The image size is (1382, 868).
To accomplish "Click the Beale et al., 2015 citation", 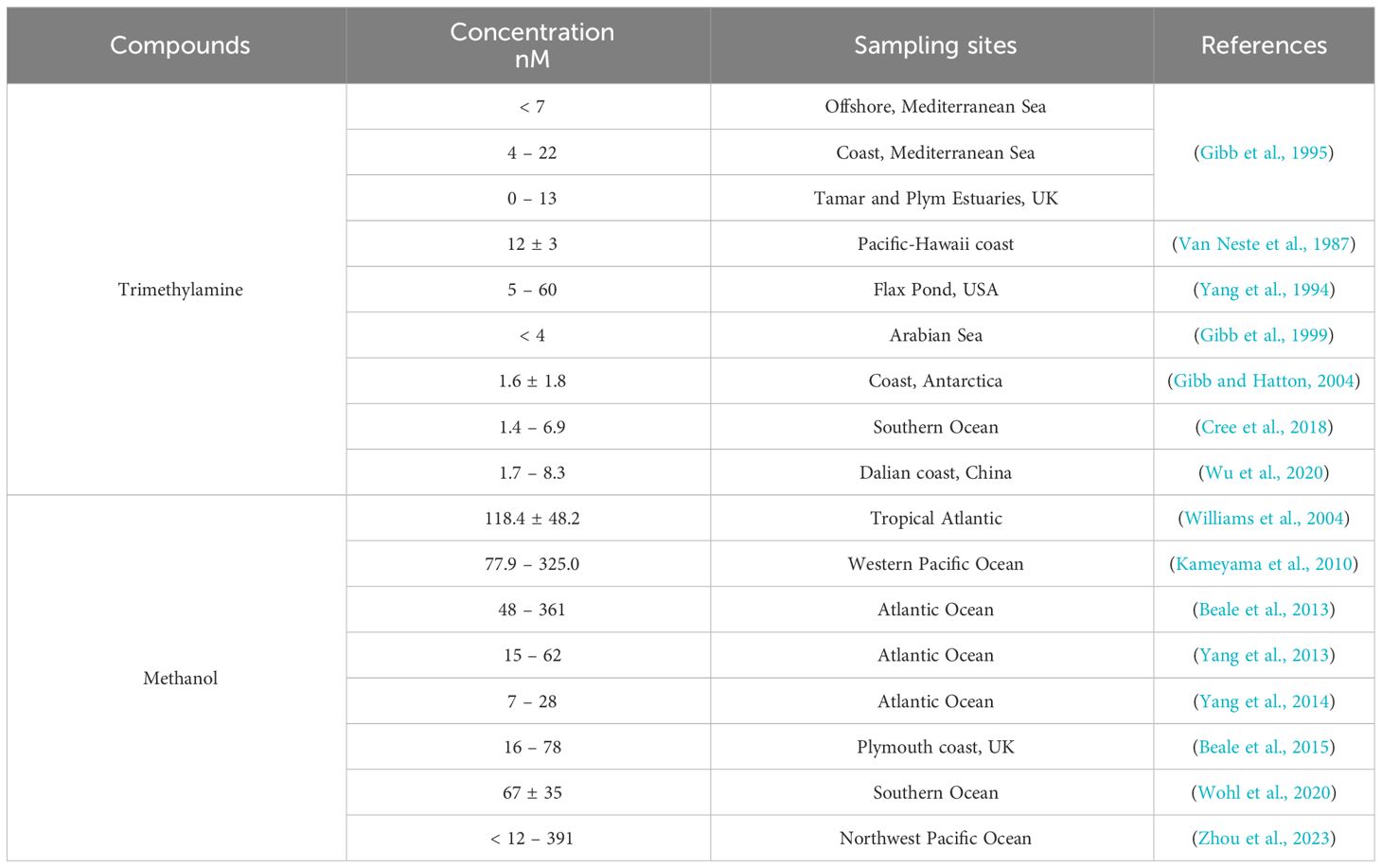I will click(1264, 747).
